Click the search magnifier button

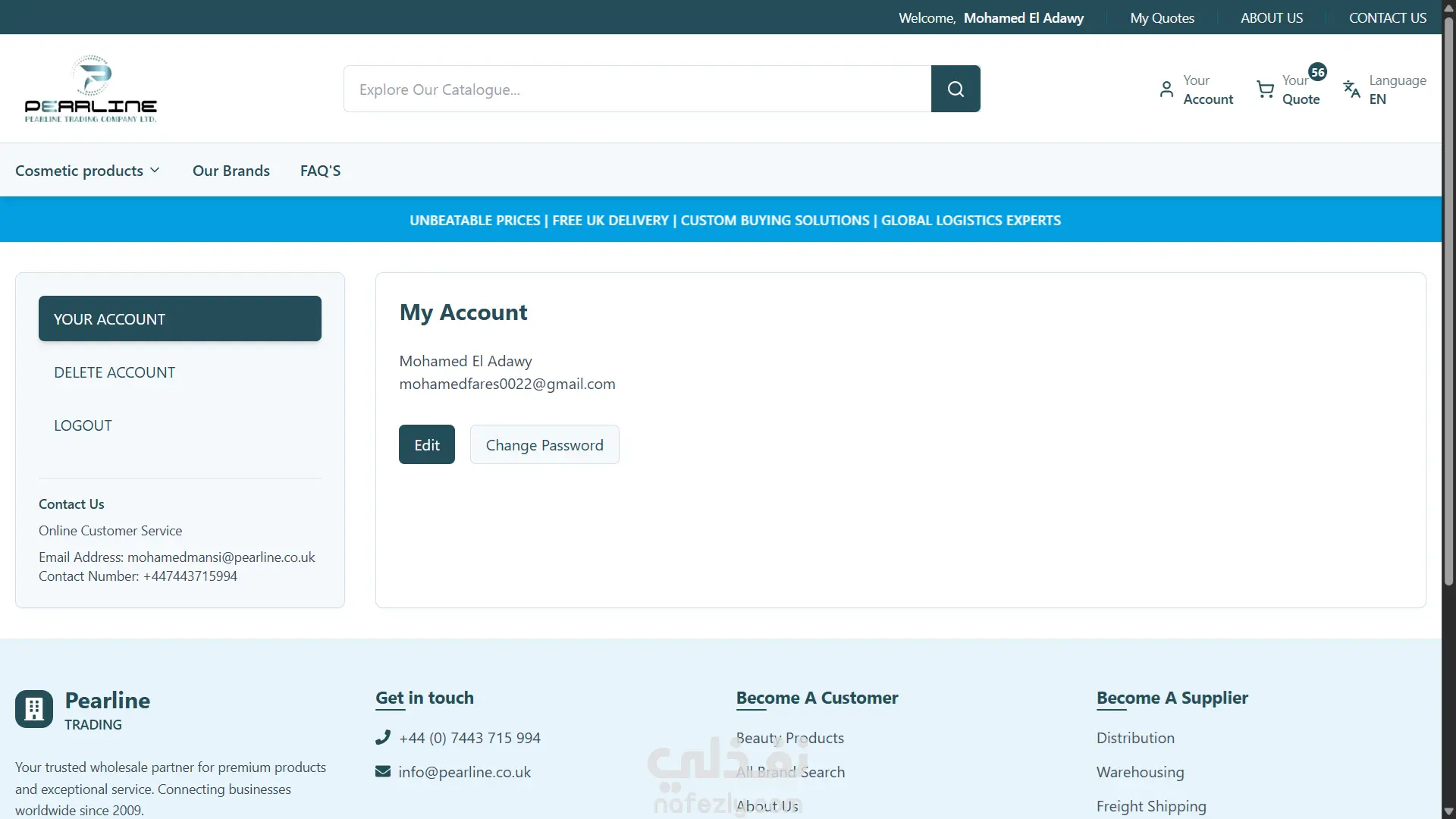click(955, 89)
